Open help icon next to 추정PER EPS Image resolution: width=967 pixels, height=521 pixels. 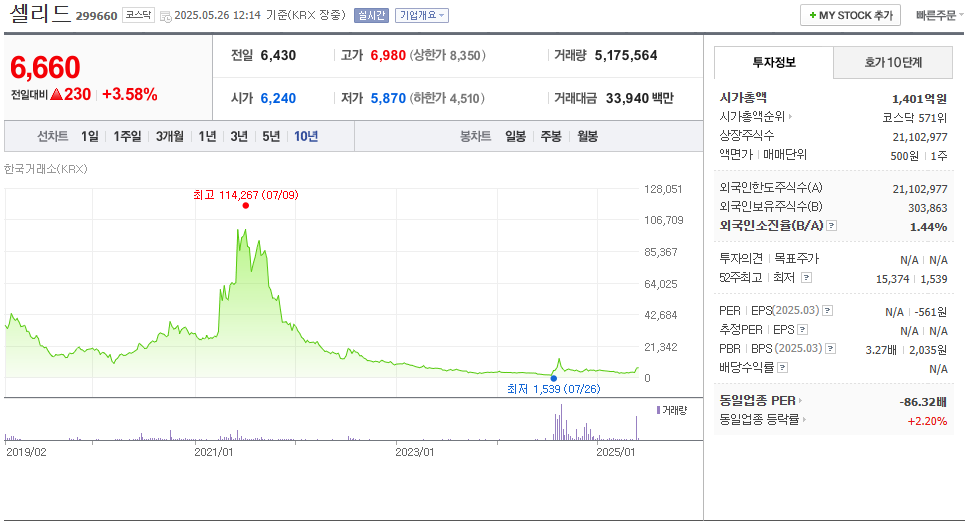tap(802, 330)
